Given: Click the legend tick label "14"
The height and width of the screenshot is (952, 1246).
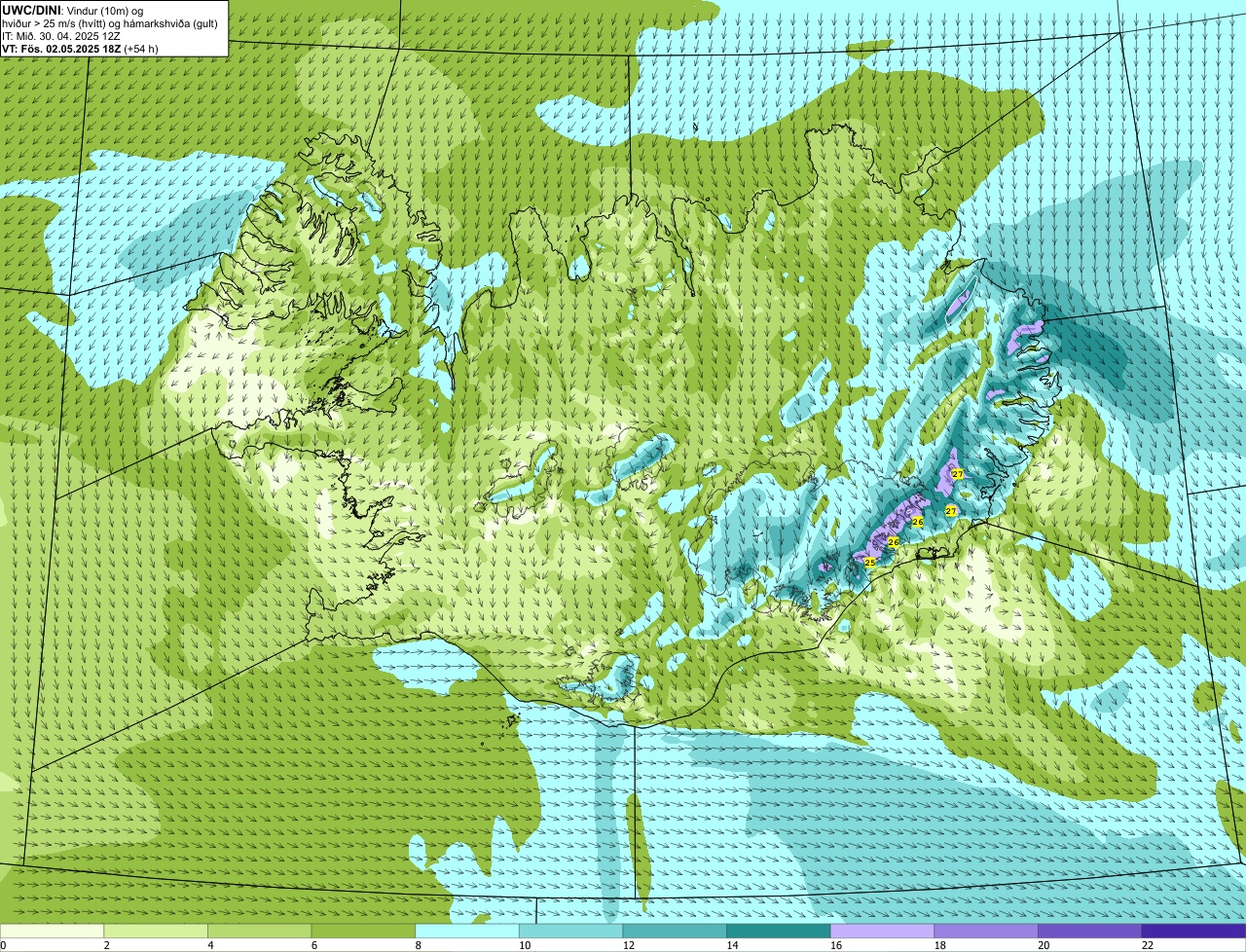Looking at the screenshot, I should click(733, 945).
